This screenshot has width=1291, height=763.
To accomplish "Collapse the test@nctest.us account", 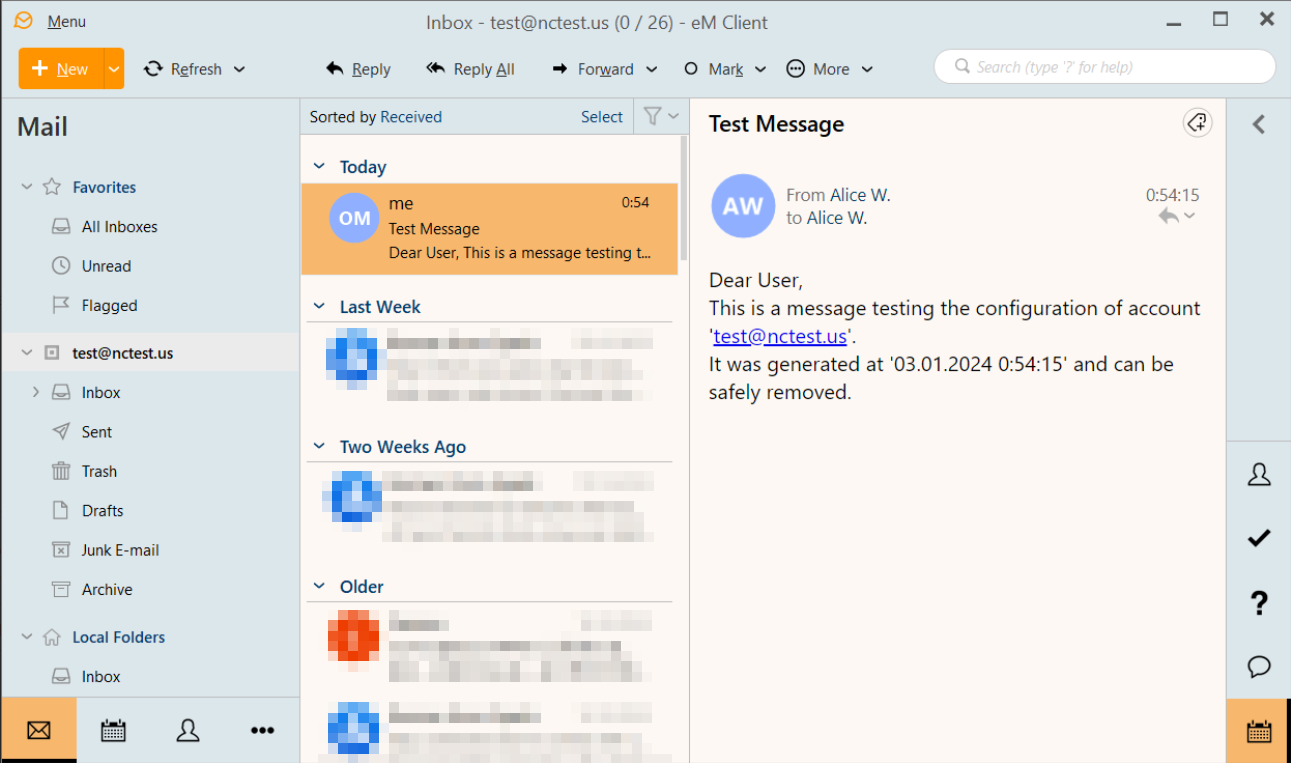I will click(x=28, y=353).
